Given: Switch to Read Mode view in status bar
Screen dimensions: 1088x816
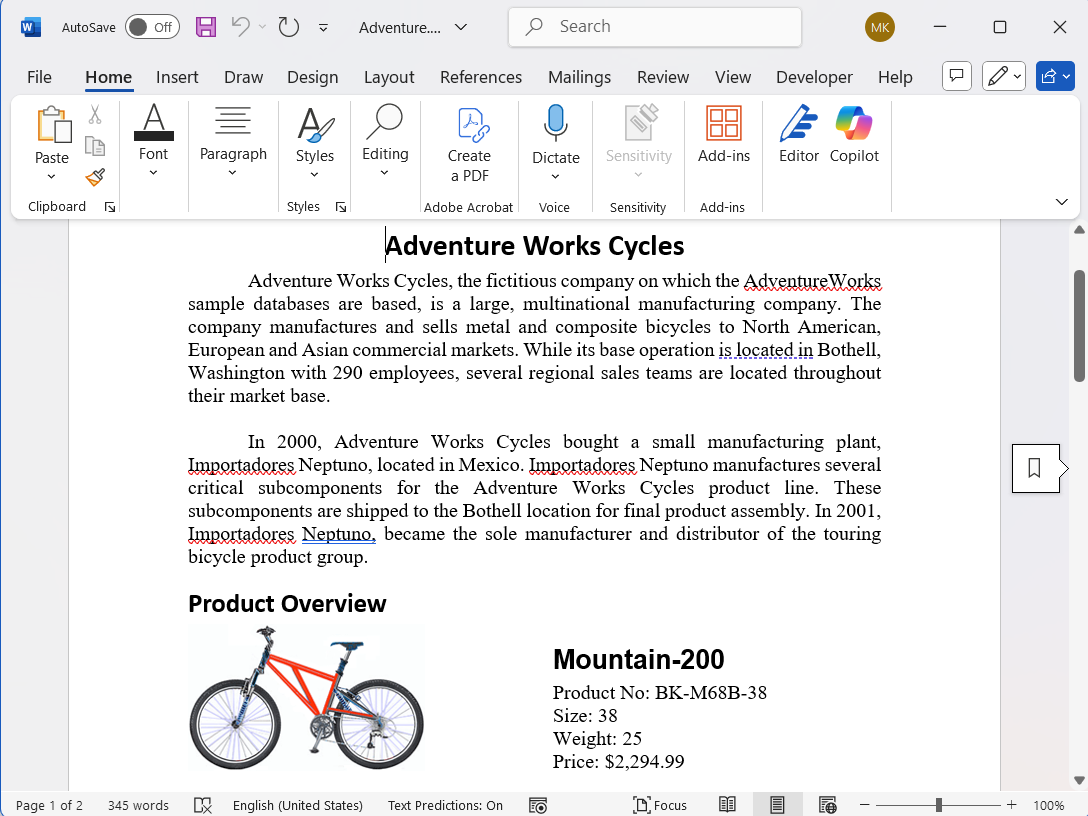Looking at the screenshot, I should (x=727, y=805).
